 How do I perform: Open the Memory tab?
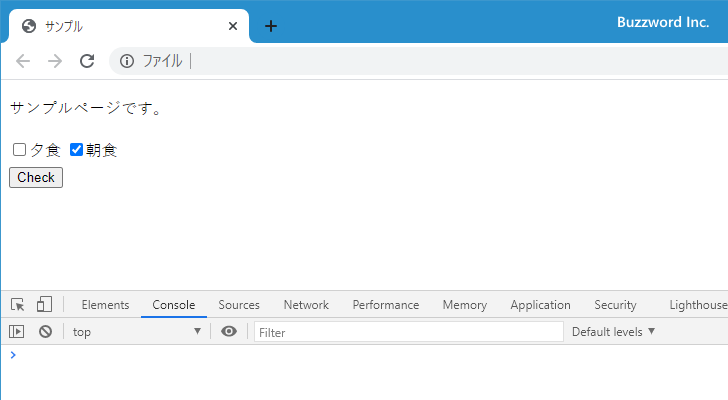465,305
